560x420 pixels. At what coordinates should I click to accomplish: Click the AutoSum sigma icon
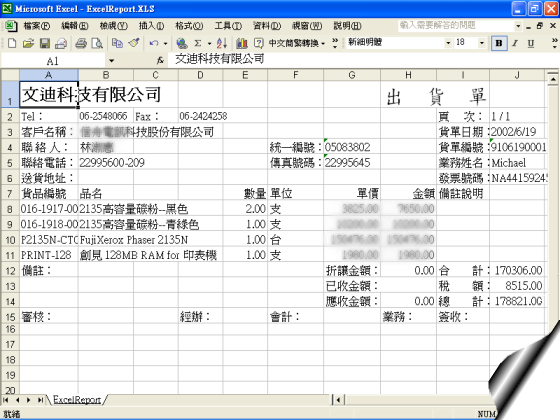pyautogui.click(x=198, y=43)
